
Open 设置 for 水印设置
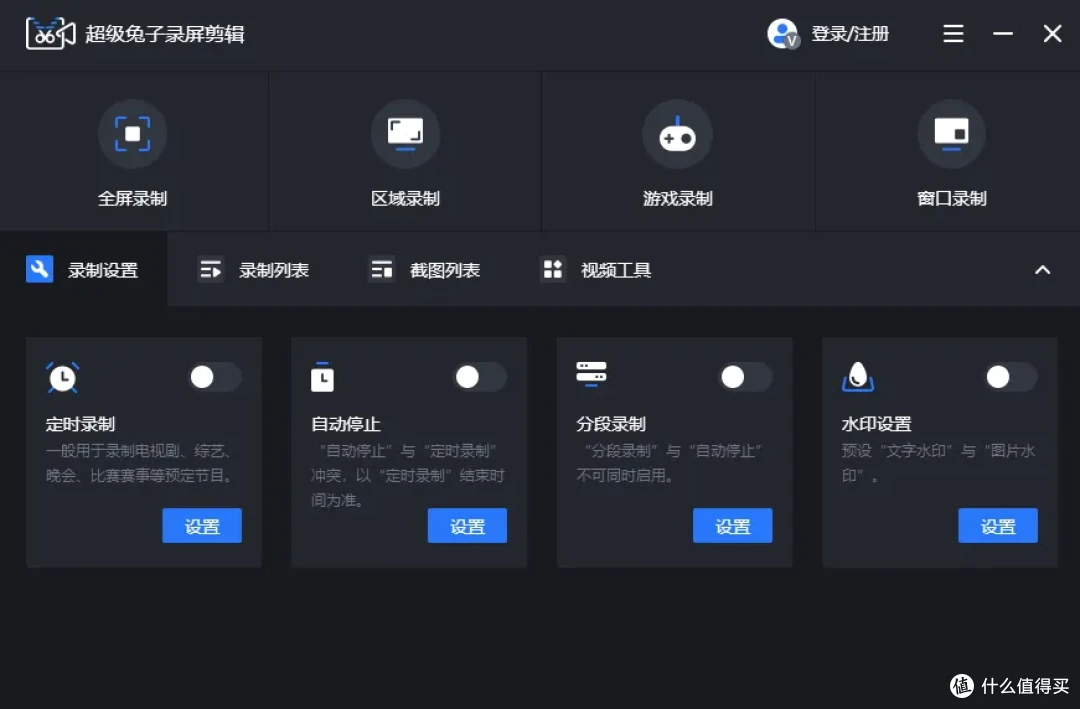pyautogui.click(x=997, y=526)
